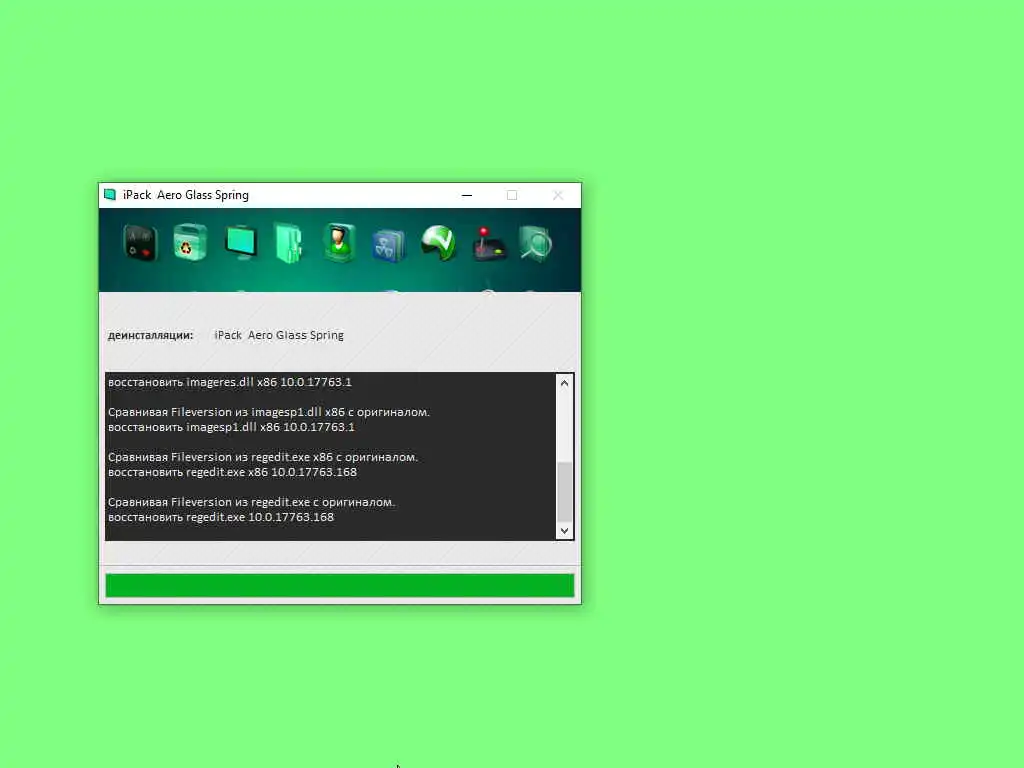
Task: Click the disabled maximize window button
Action: pos(512,195)
